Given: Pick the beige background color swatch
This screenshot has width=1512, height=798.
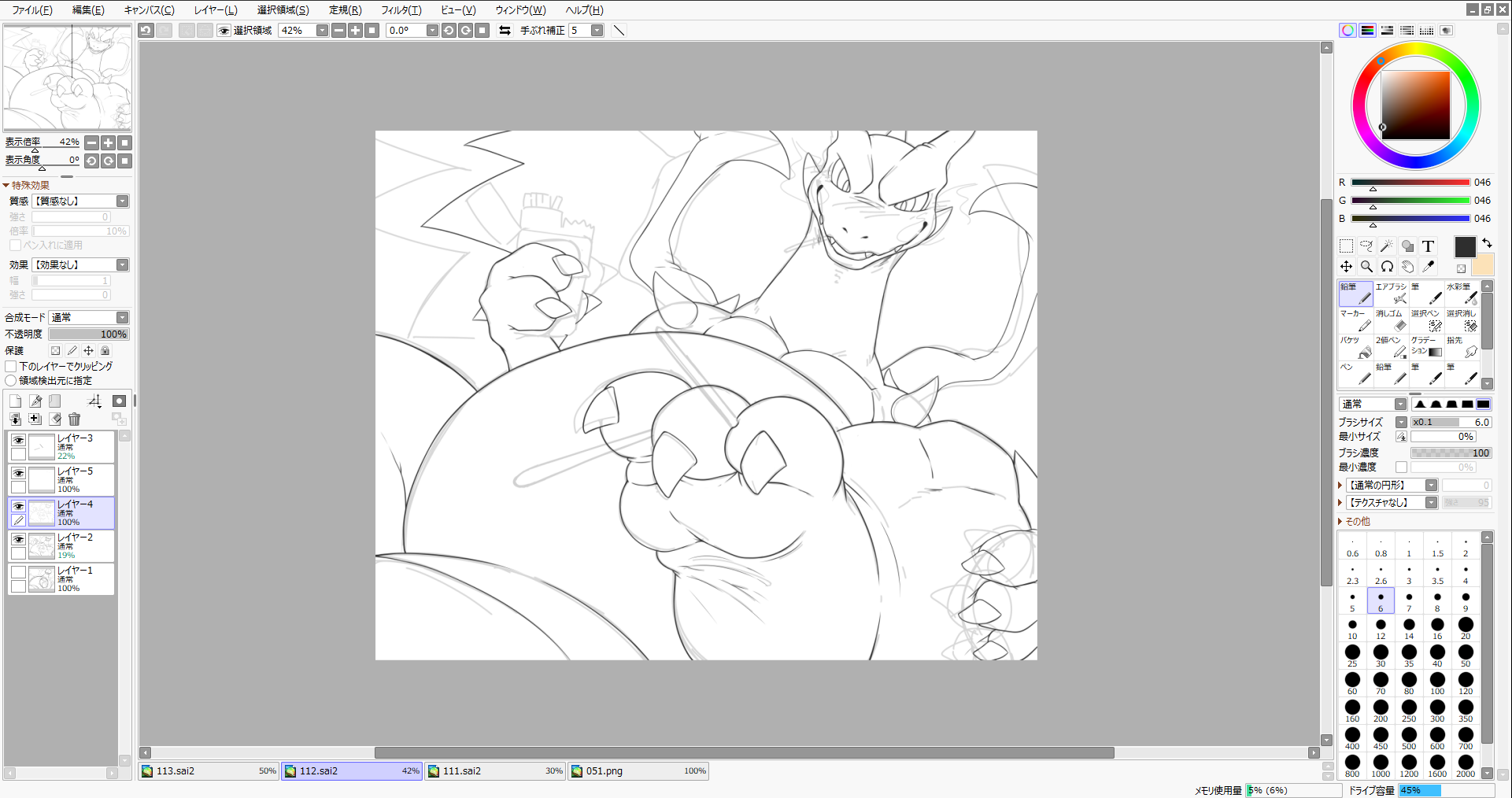Looking at the screenshot, I should [1484, 265].
